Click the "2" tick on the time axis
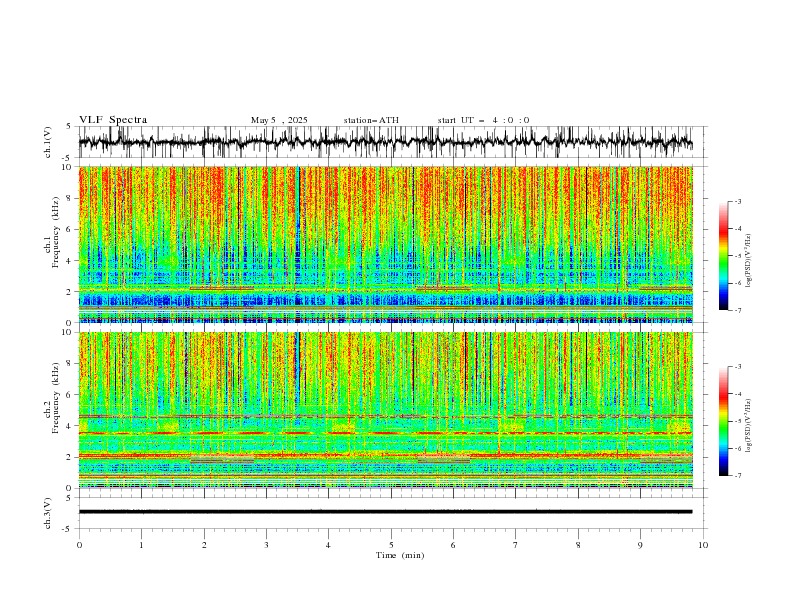Screen dimensions: 792x612 point(204,545)
